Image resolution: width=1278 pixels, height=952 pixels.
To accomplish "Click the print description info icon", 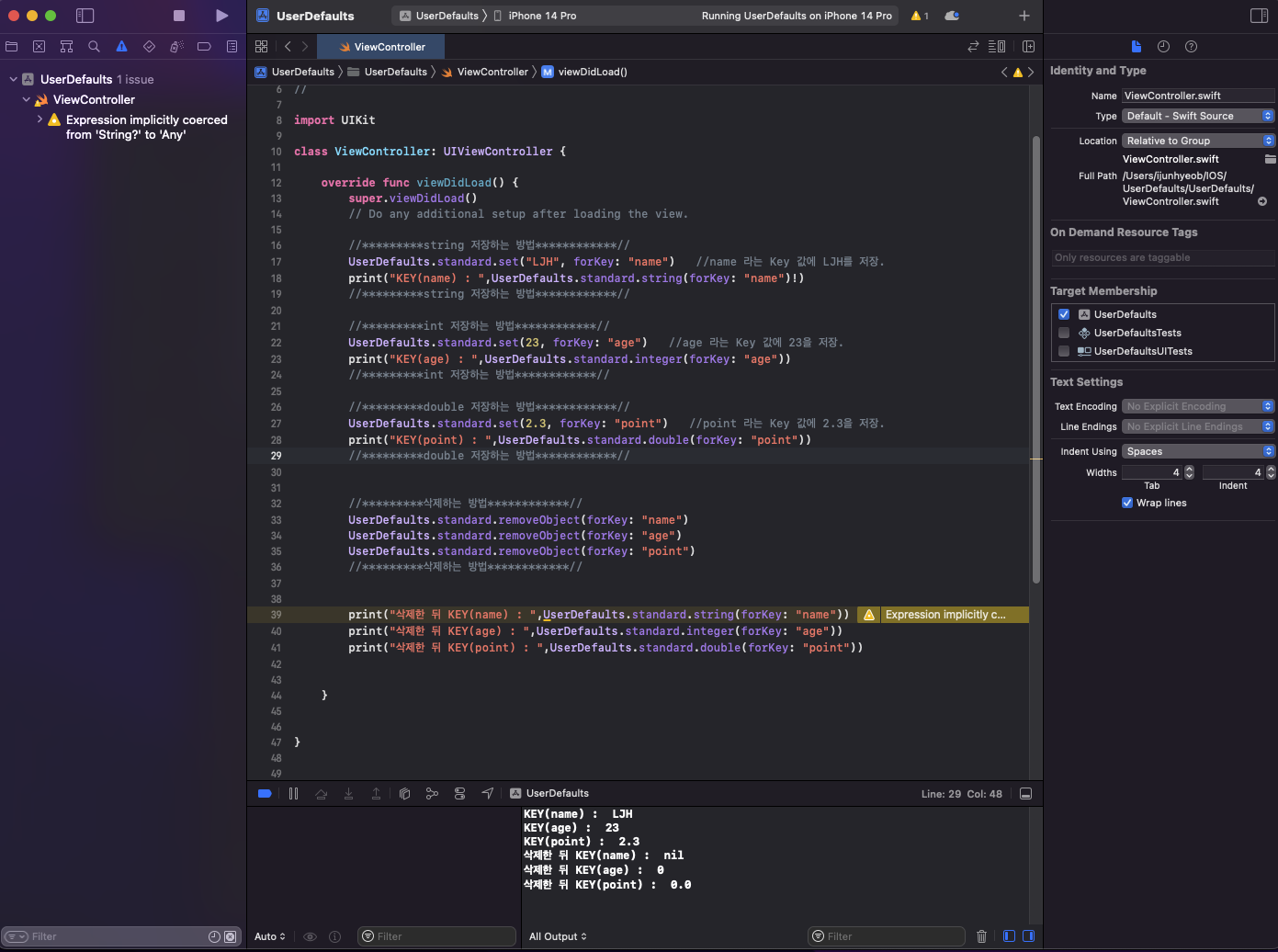I will (334, 936).
